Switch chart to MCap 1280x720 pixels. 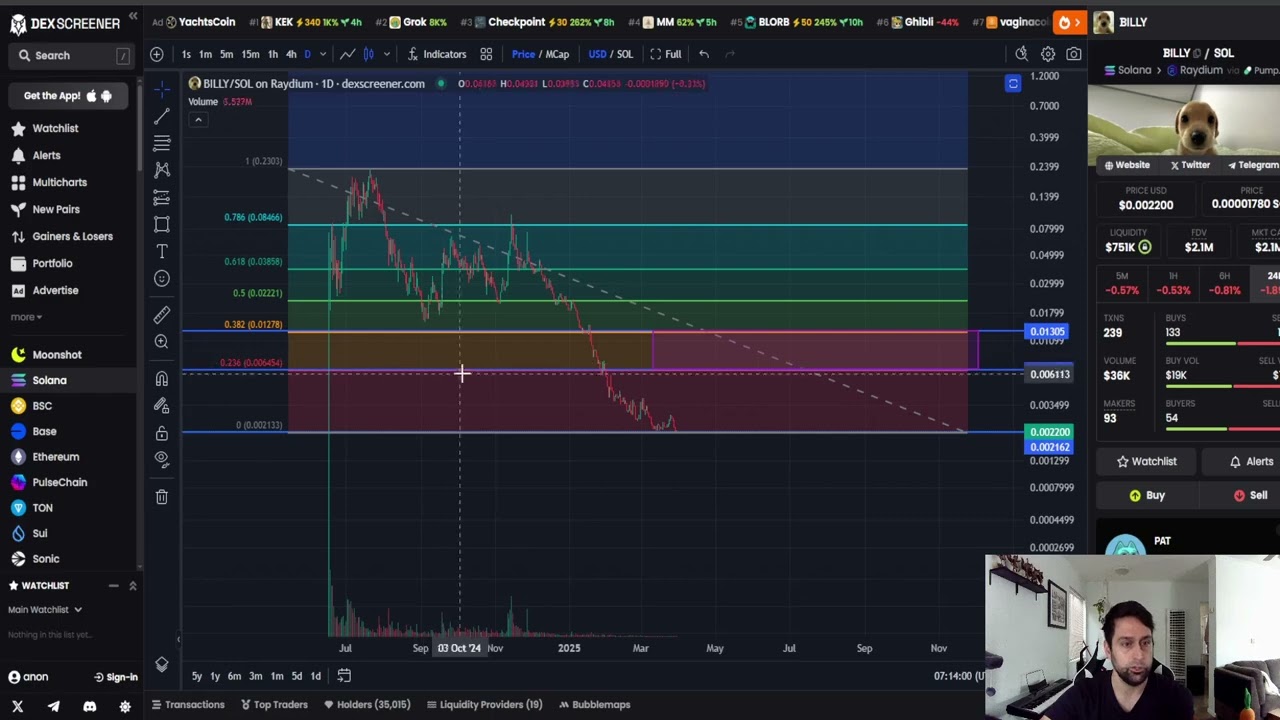coord(558,54)
